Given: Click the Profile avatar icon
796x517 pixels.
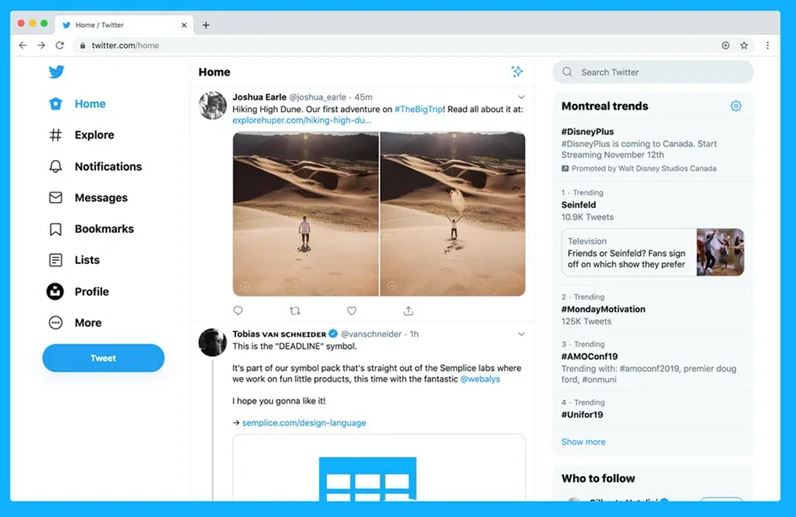Looking at the screenshot, I should (55, 292).
